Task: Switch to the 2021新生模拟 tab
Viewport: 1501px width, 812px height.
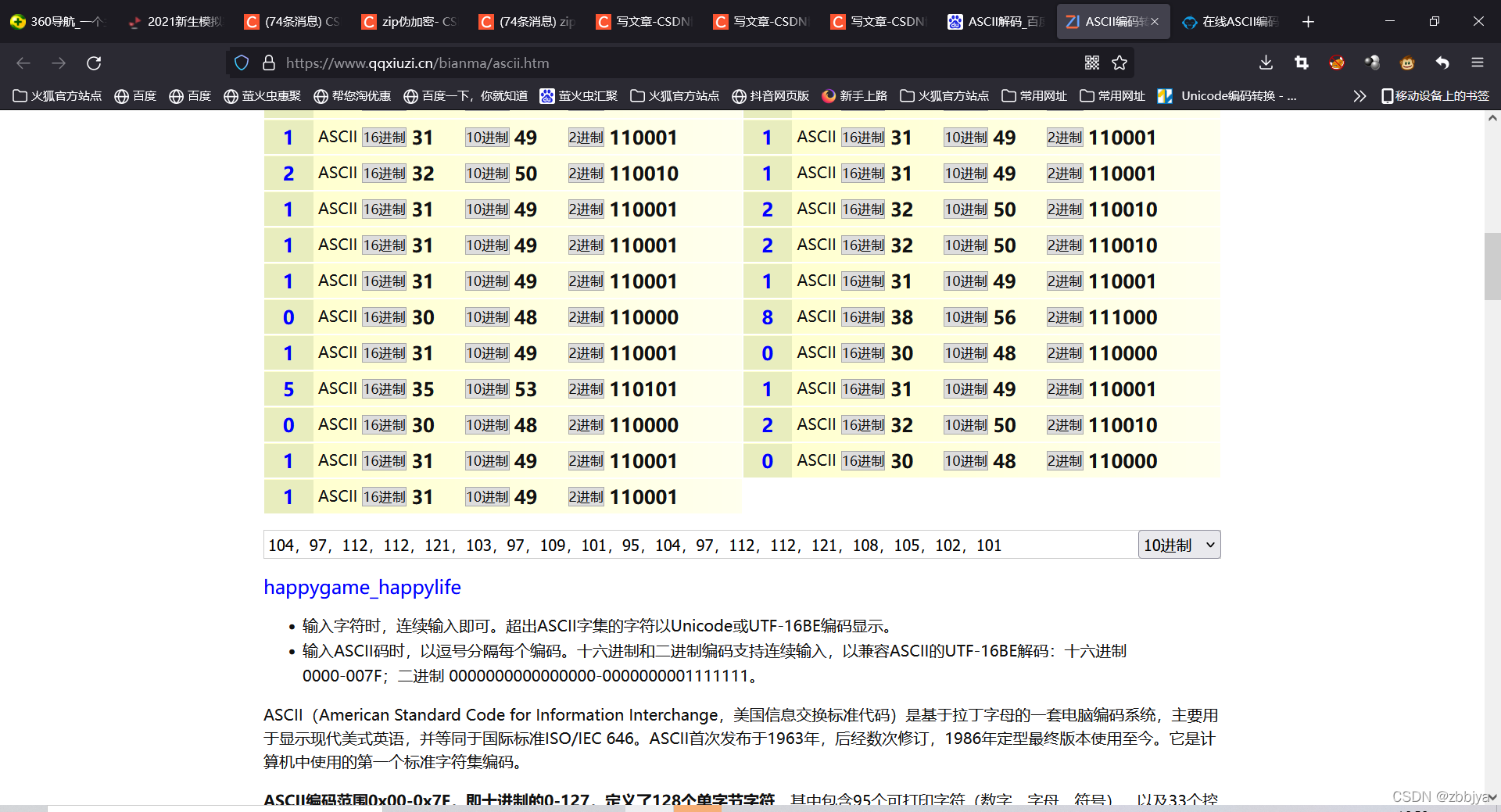Action: 176,22
